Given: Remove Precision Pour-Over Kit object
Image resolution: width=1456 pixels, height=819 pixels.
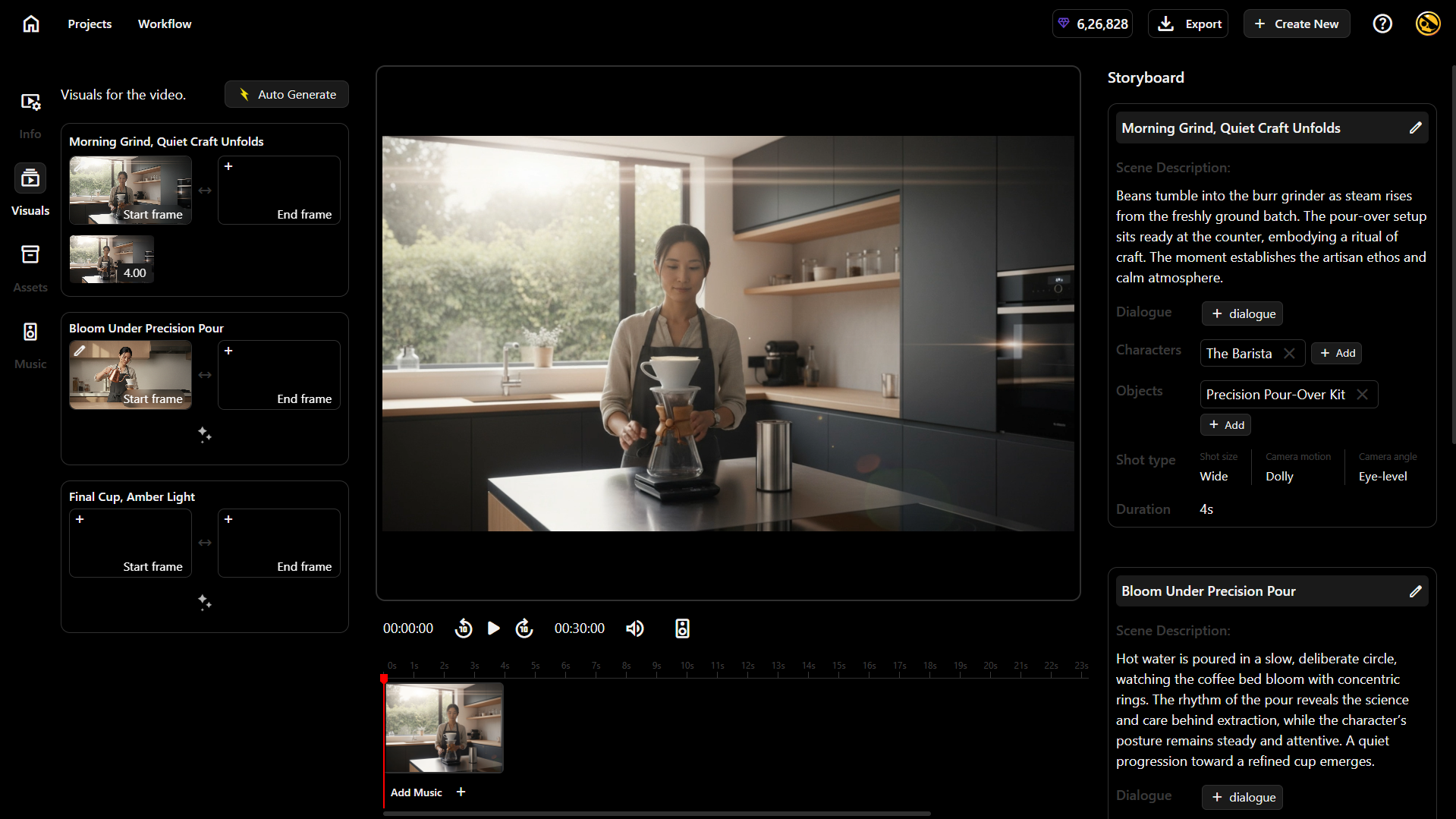Looking at the screenshot, I should [1362, 394].
